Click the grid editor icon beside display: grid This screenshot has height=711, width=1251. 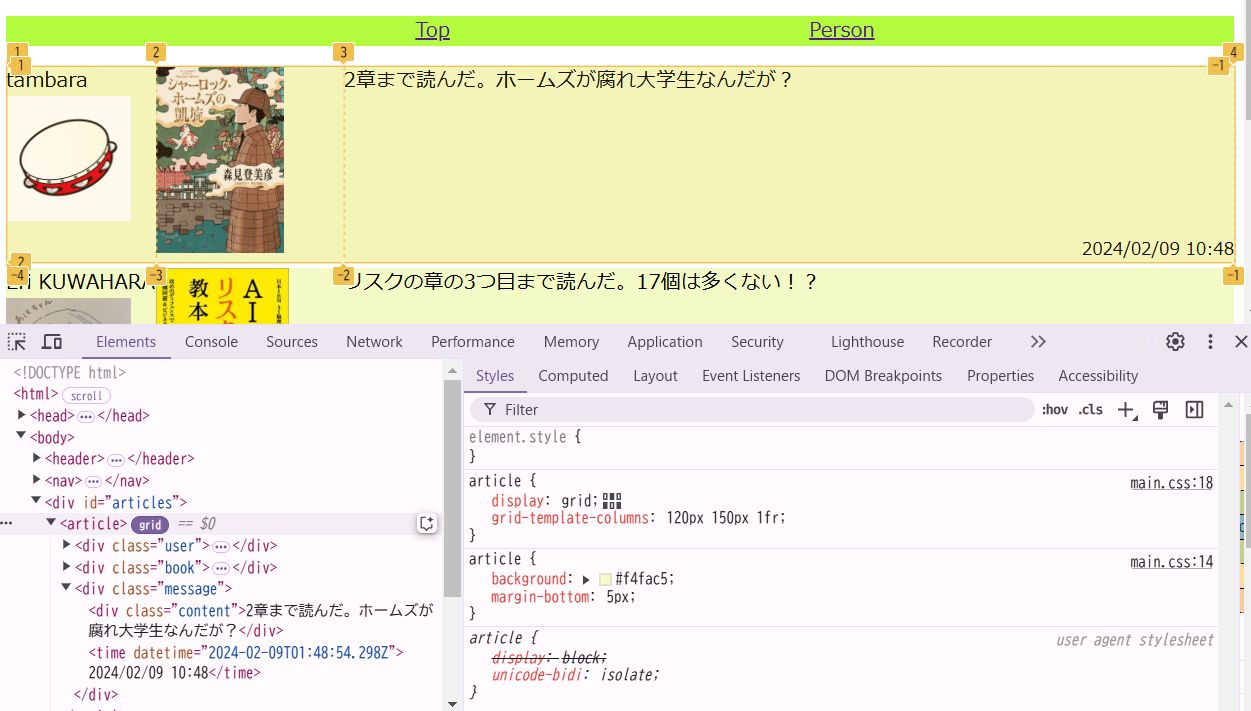tap(612, 501)
